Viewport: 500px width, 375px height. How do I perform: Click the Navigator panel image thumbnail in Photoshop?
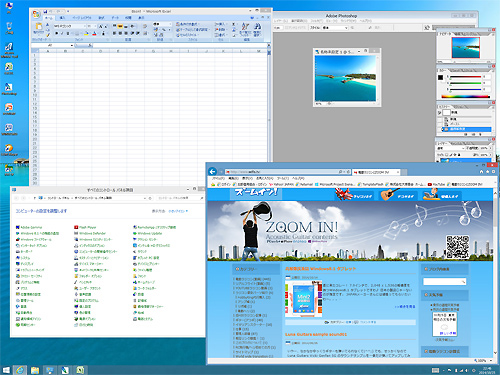point(465,47)
